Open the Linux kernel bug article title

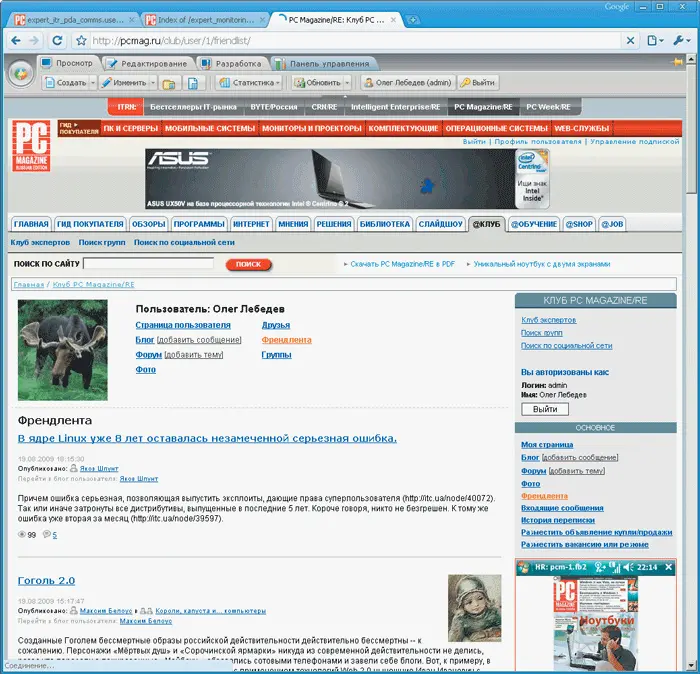(207, 438)
